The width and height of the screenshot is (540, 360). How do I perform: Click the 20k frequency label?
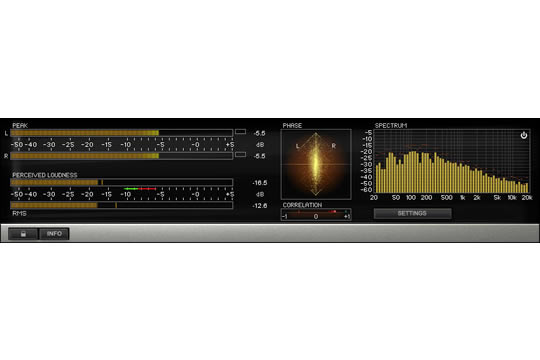(527, 197)
